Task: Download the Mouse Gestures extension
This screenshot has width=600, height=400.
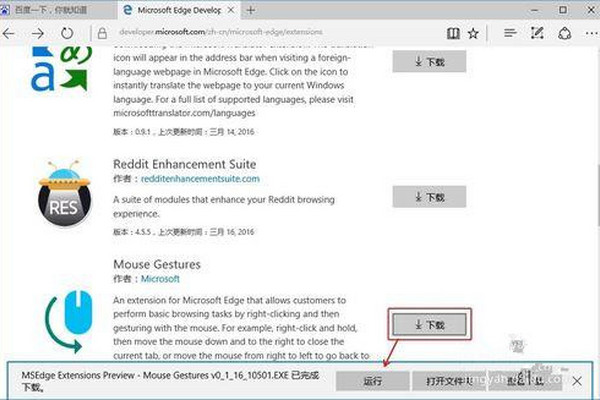Action: tap(429, 325)
